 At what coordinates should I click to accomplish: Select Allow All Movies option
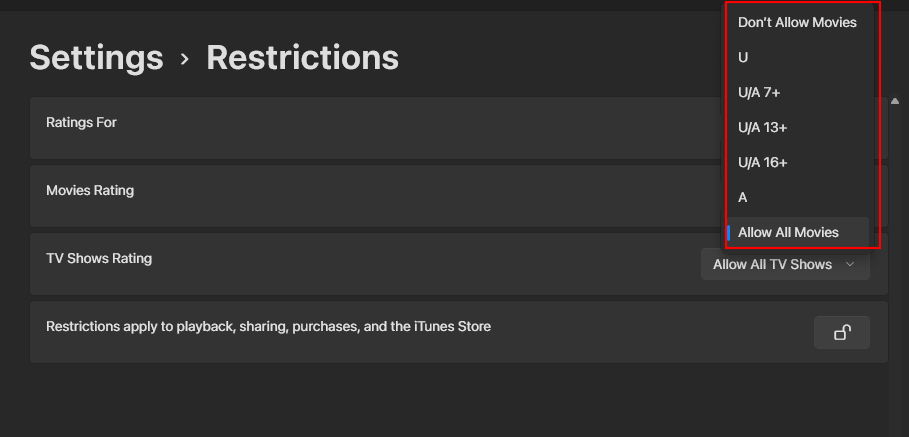tap(788, 232)
